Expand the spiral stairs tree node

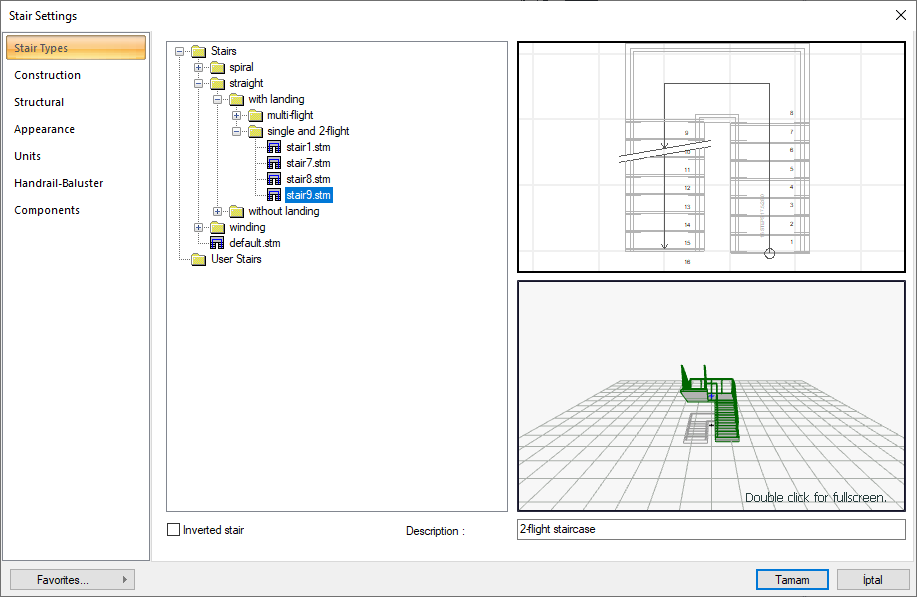(199, 67)
